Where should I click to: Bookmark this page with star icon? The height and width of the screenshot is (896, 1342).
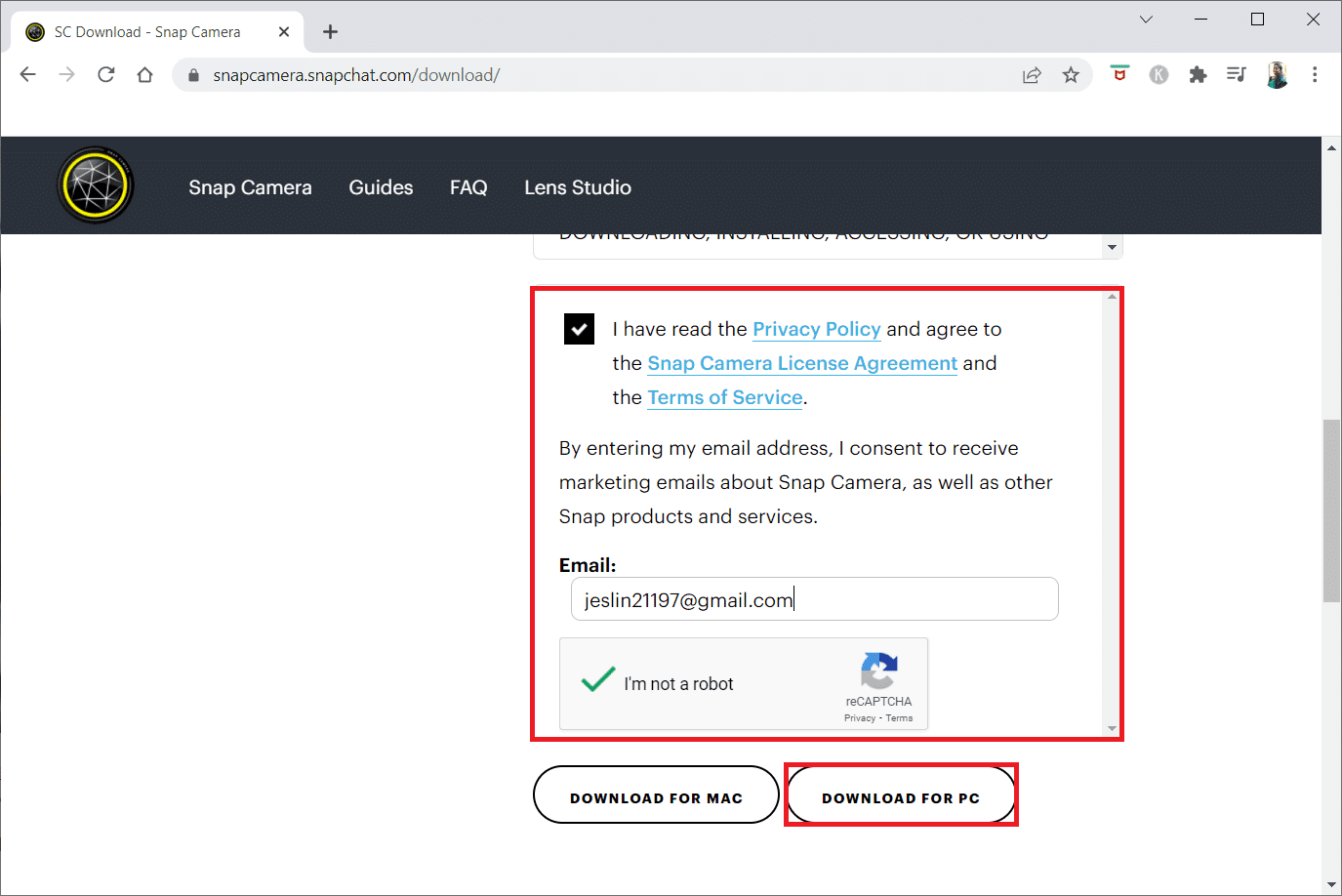click(x=1071, y=75)
